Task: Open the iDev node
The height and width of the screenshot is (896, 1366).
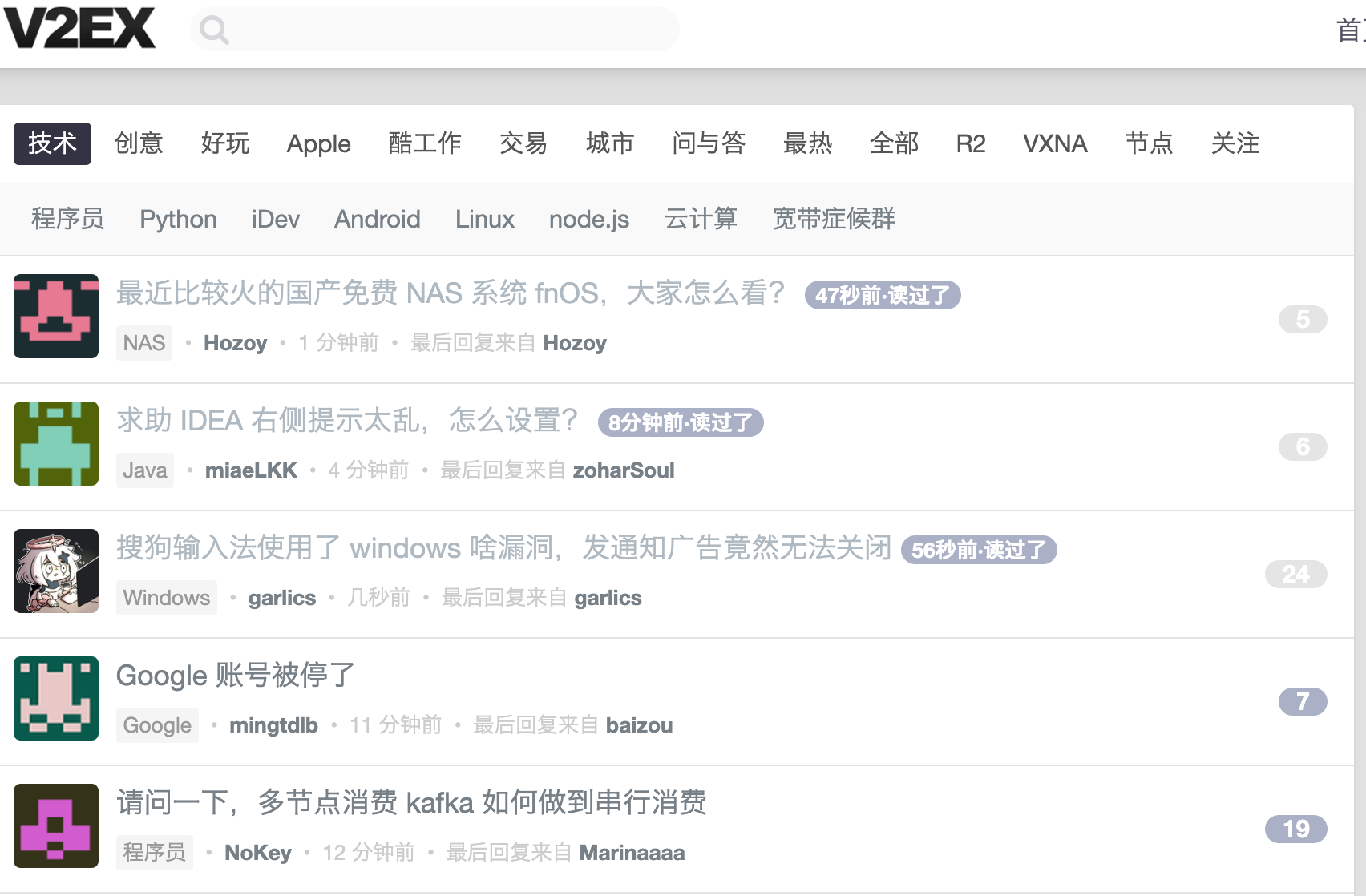Action: coord(275,219)
